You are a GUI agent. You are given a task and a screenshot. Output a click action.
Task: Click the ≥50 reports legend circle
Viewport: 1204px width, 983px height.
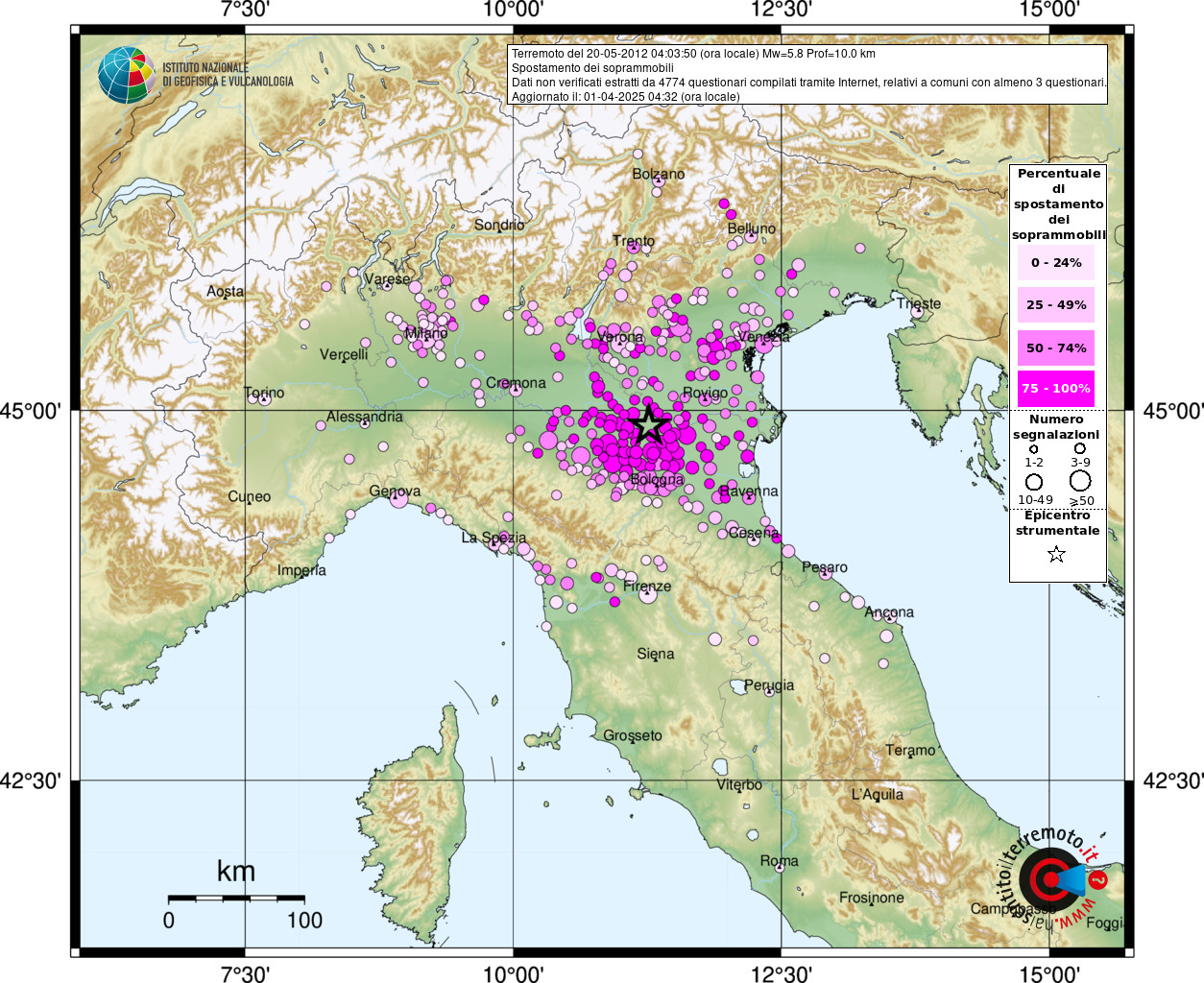point(1080,481)
